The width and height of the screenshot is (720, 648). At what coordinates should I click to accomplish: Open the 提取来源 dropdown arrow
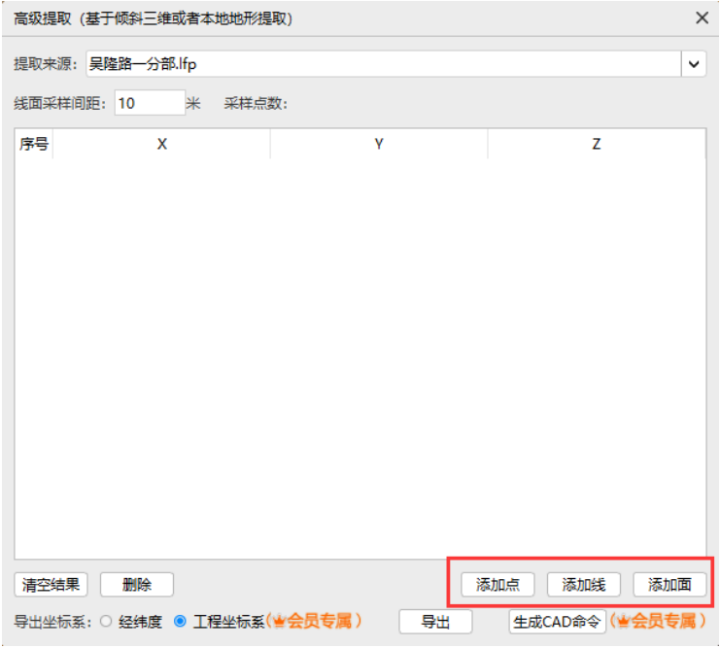coord(693,64)
